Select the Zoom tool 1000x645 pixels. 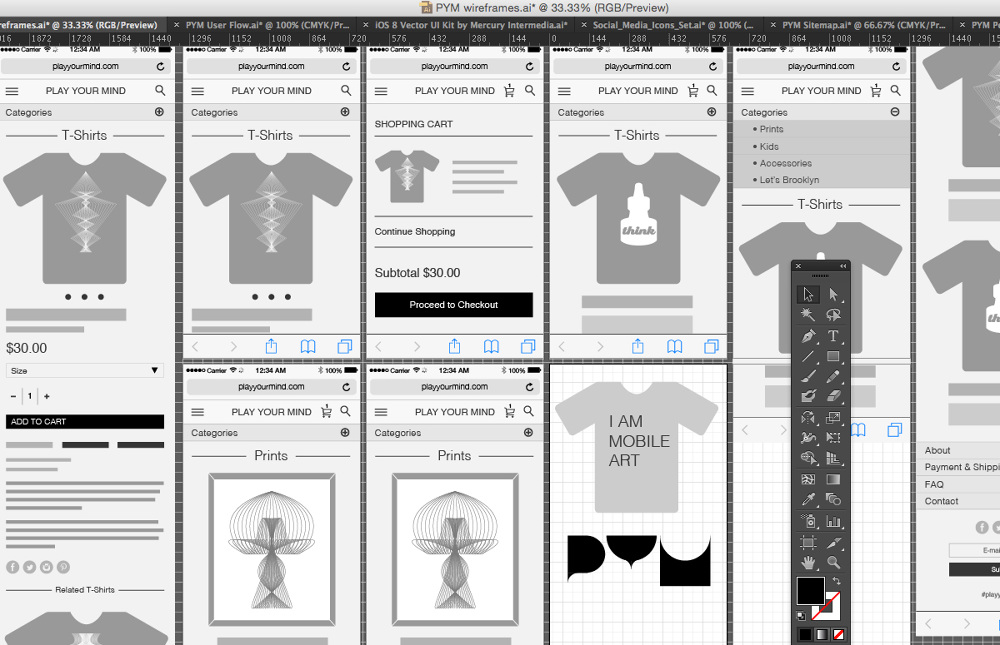tap(833, 561)
